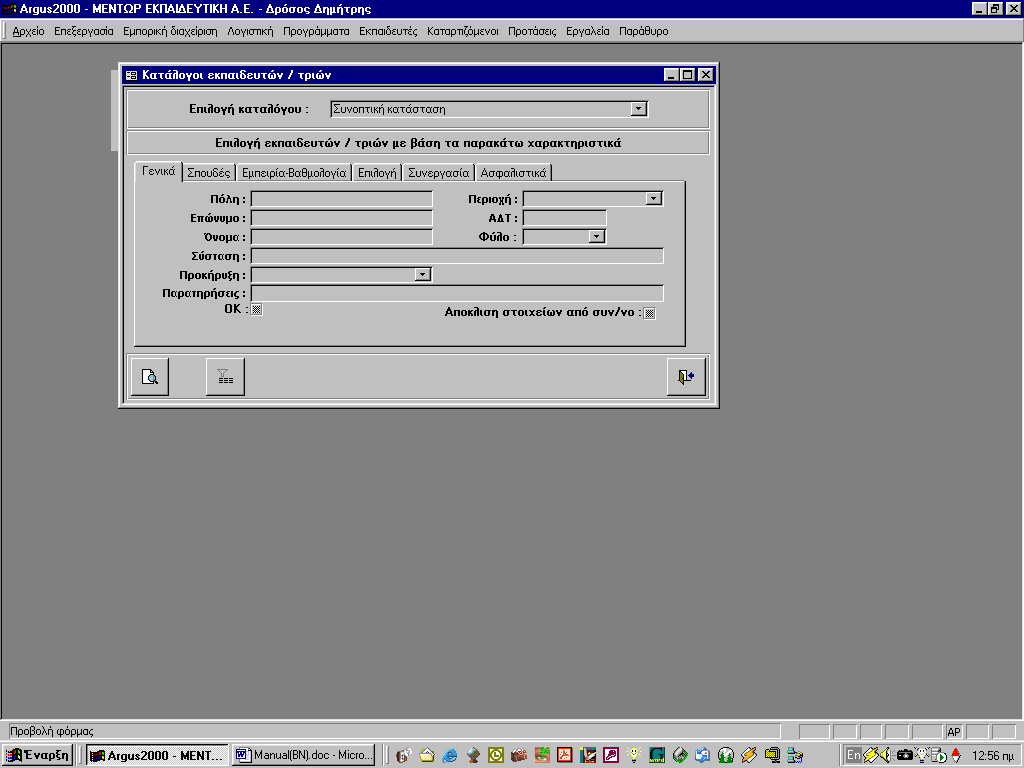This screenshot has height=768, width=1024.
Task: Switch to the Σπουδές tab
Action: tap(209, 172)
